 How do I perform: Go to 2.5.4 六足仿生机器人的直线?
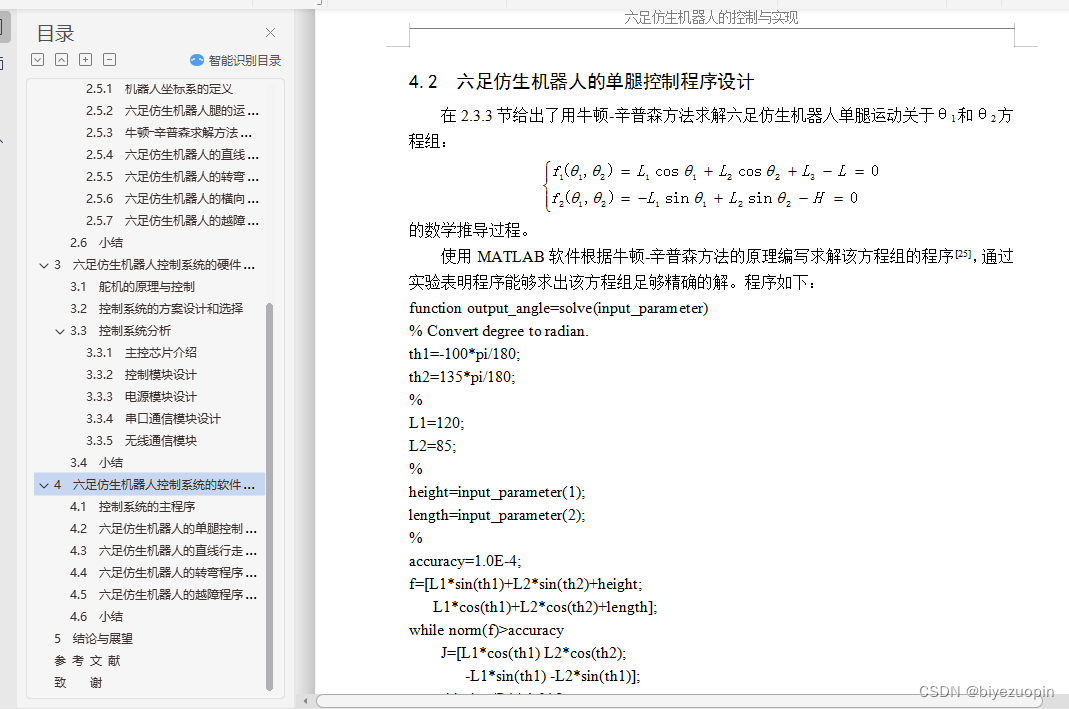coord(172,155)
